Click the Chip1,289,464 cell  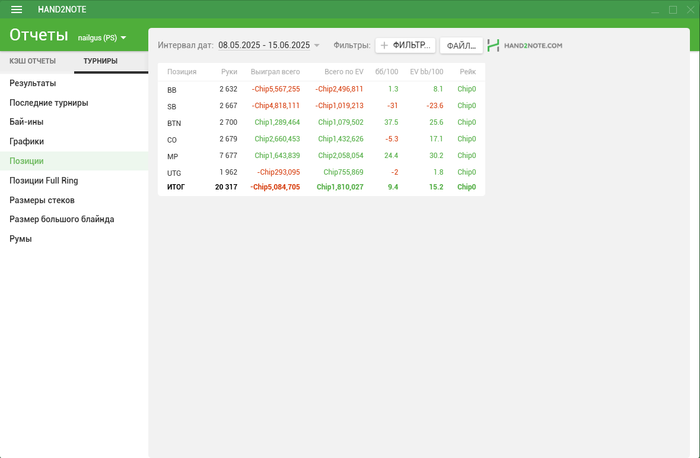(277, 122)
